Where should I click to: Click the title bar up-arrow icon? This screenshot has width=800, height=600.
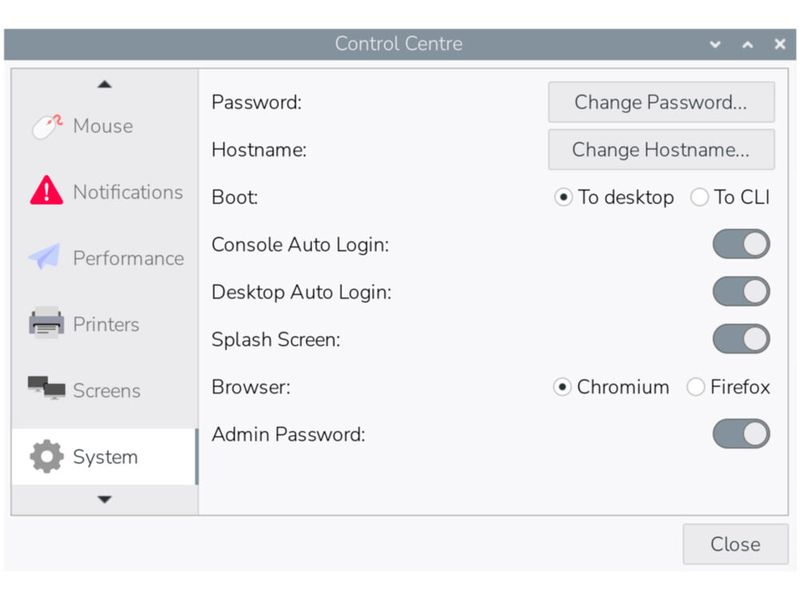(747, 44)
